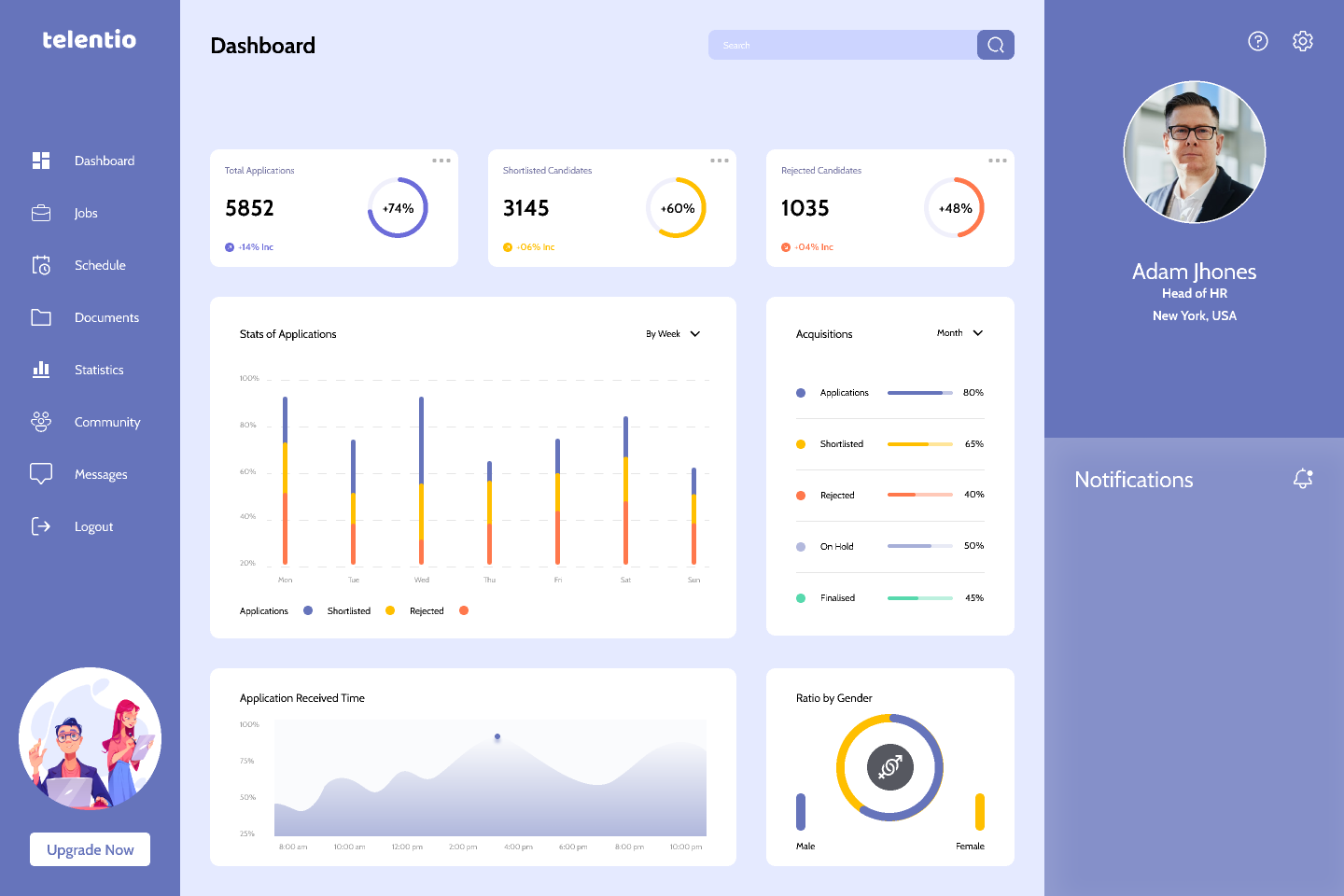Click the -14% Inc indicator icon
1344x896 pixels.
230,247
